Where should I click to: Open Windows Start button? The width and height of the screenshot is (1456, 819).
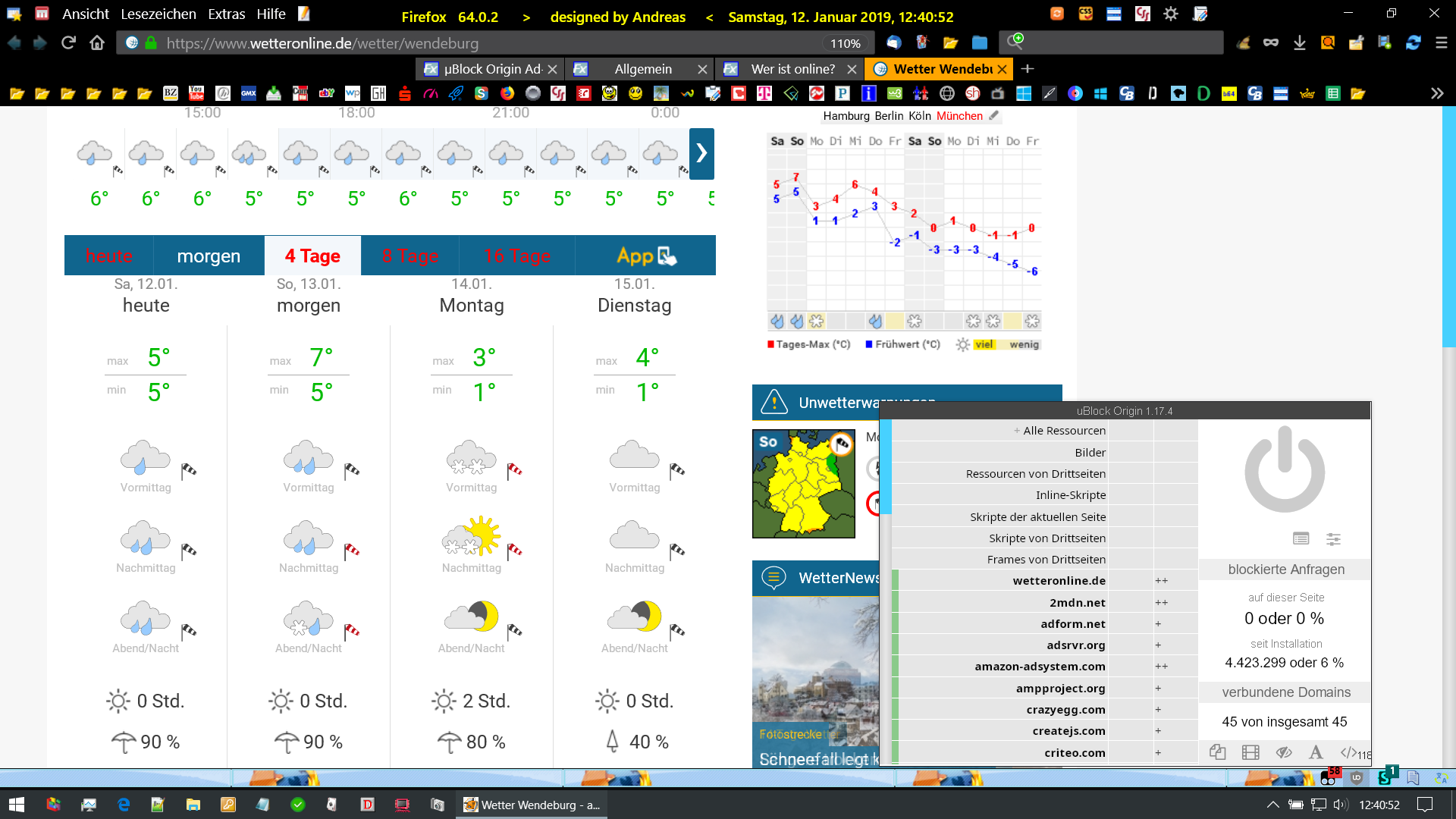pyautogui.click(x=17, y=805)
